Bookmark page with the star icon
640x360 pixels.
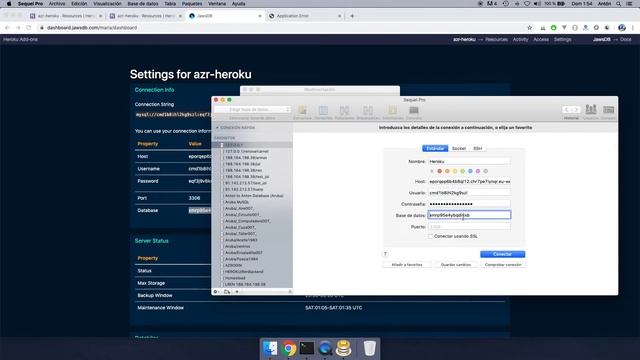pos(530,28)
